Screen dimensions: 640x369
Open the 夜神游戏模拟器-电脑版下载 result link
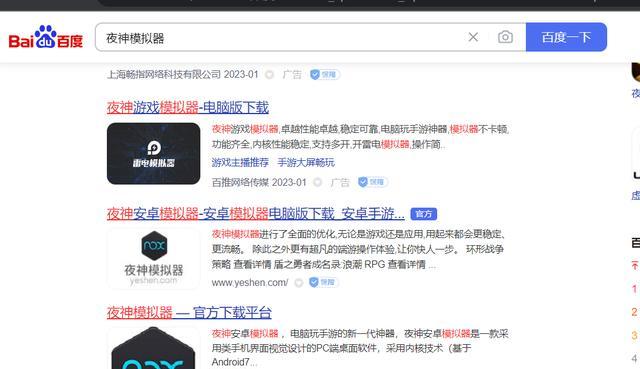pos(188,108)
